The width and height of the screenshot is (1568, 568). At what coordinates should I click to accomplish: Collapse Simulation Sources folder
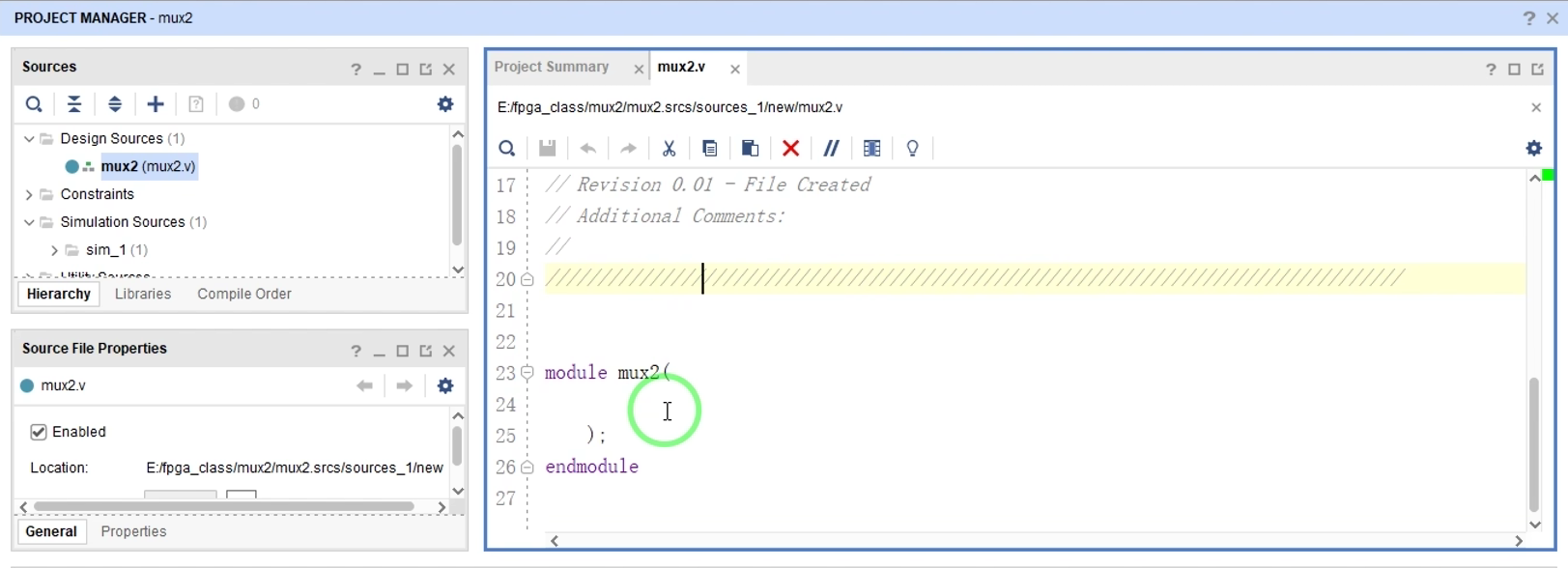pyautogui.click(x=29, y=222)
